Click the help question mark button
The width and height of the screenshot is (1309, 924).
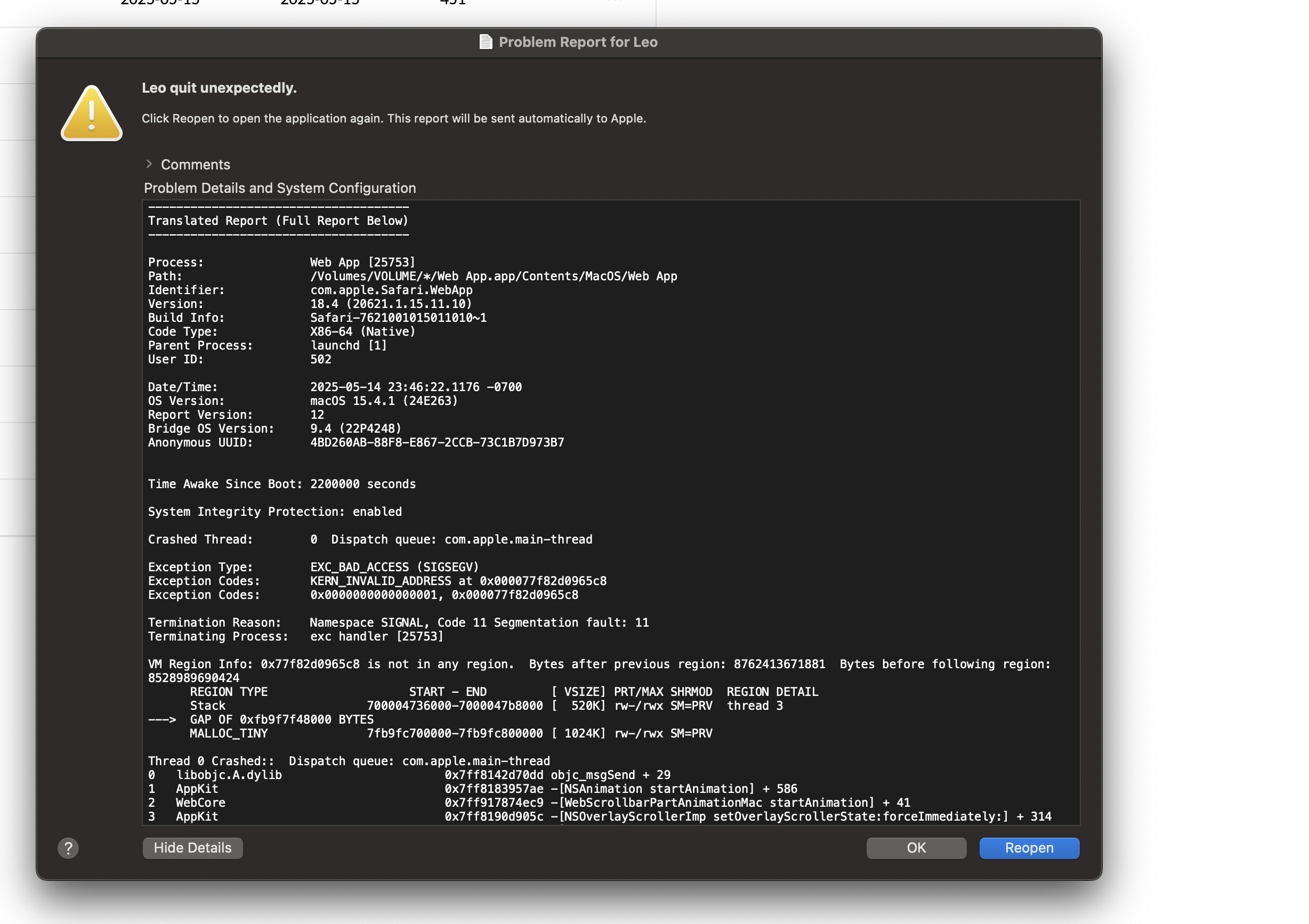tap(68, 848)
